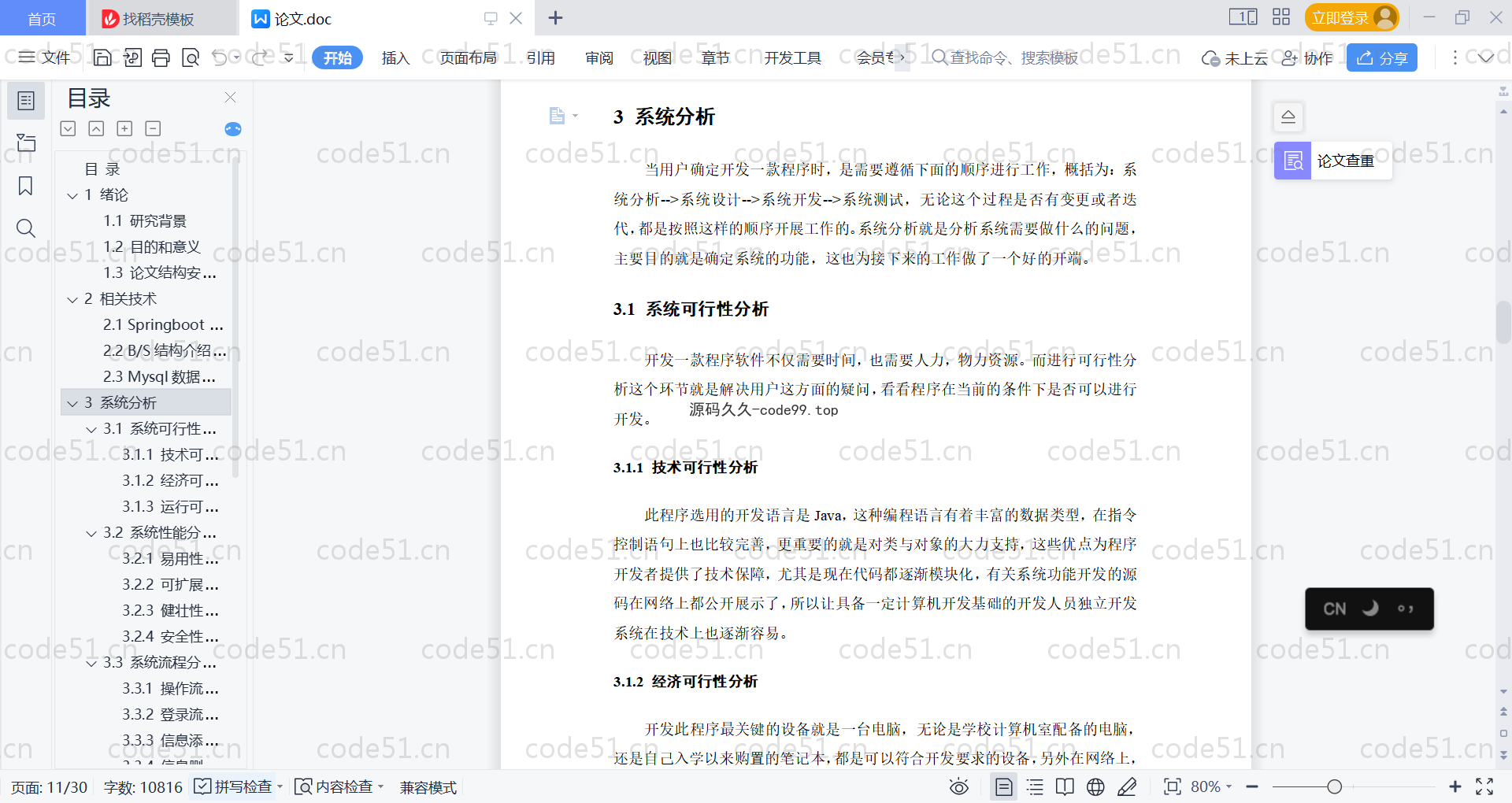Switch to reading mode book icon
1512x803 pixels.
(x=1065, y=786)
